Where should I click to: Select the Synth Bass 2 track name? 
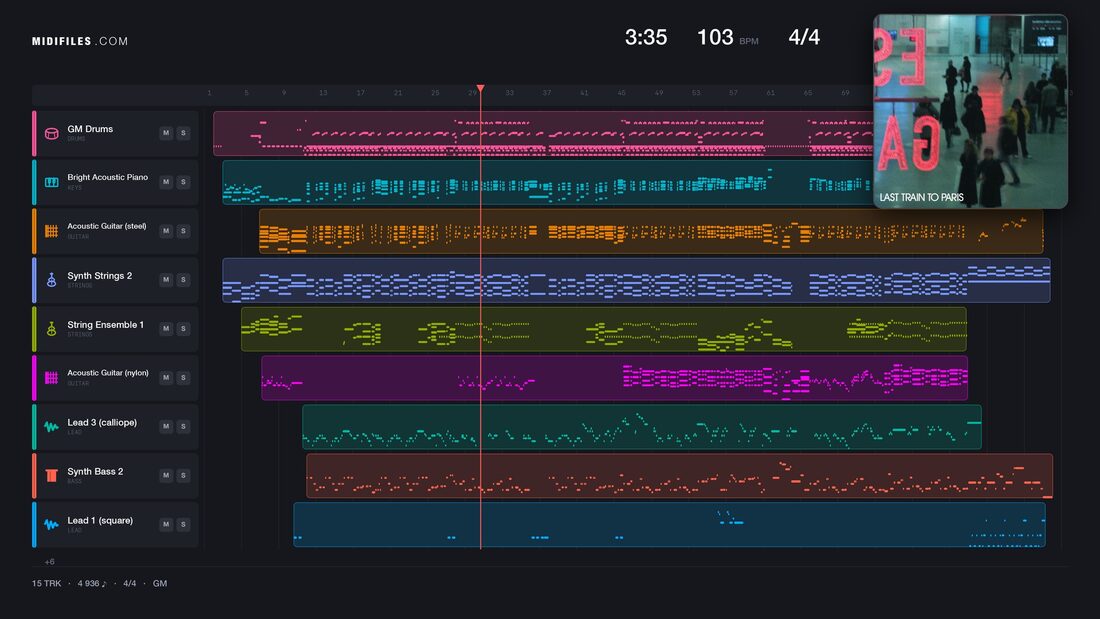[x=95, y=472]
